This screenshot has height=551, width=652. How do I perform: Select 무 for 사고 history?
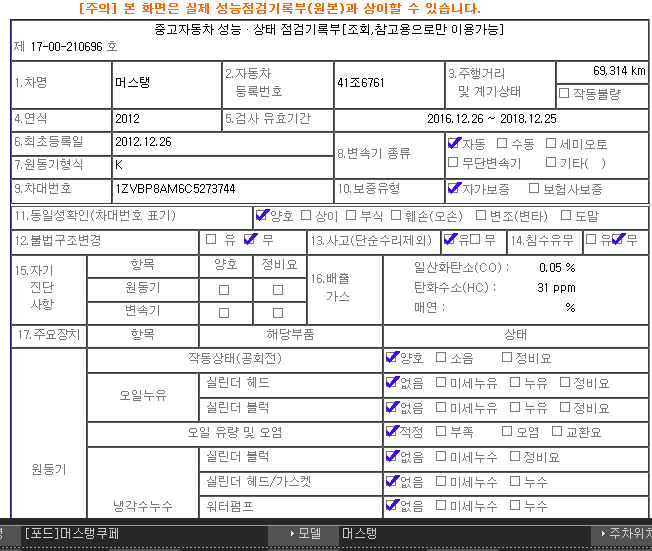point(476,240)
